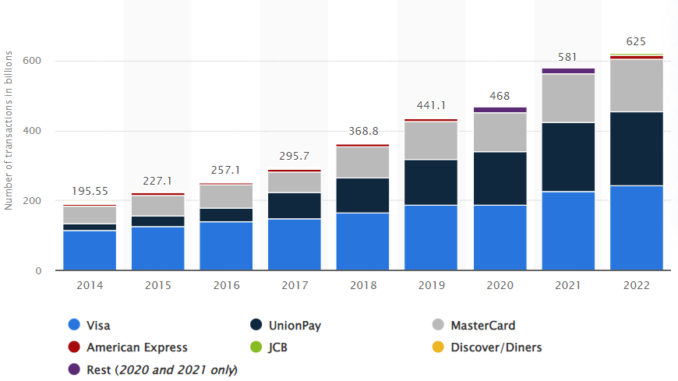Viewport: 678px width, 381px height.
Task: Click the purple Rest segment of the 2020 bar
Action: click(500, 110)
